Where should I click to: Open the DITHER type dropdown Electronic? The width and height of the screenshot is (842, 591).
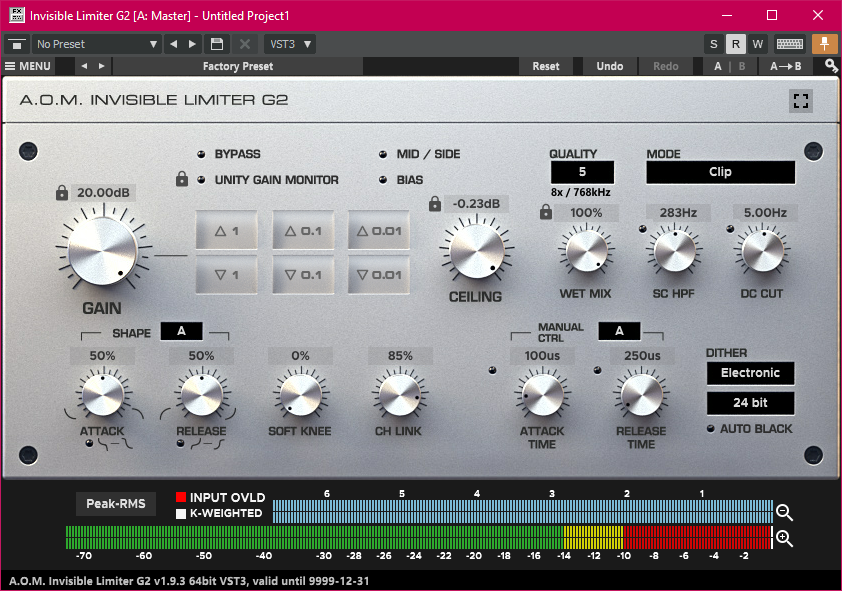coord(750,373)
